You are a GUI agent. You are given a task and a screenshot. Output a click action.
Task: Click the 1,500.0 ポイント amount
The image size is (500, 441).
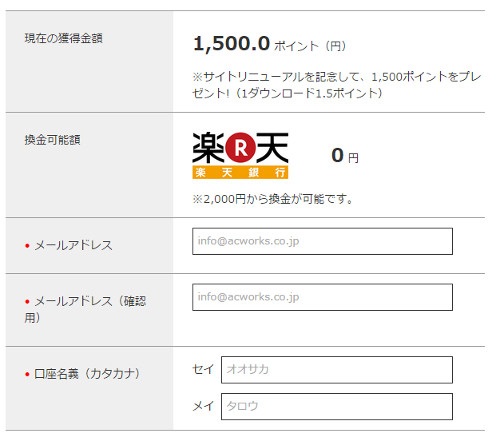270,44
